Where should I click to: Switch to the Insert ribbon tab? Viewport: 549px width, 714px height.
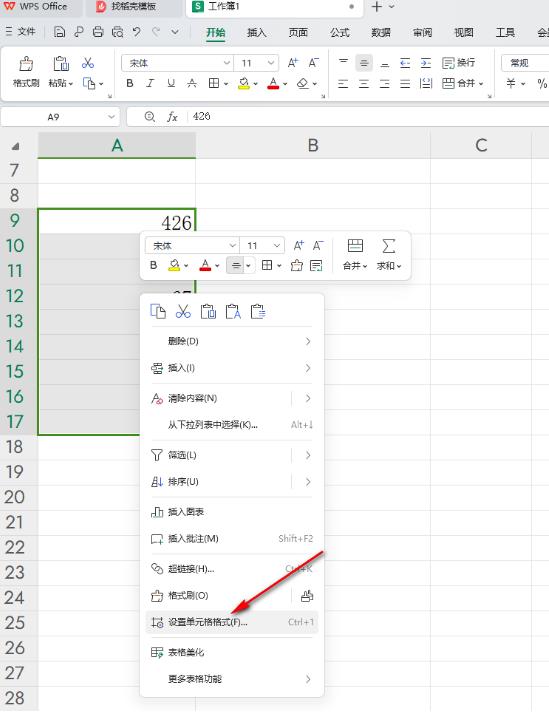(256, 33)
